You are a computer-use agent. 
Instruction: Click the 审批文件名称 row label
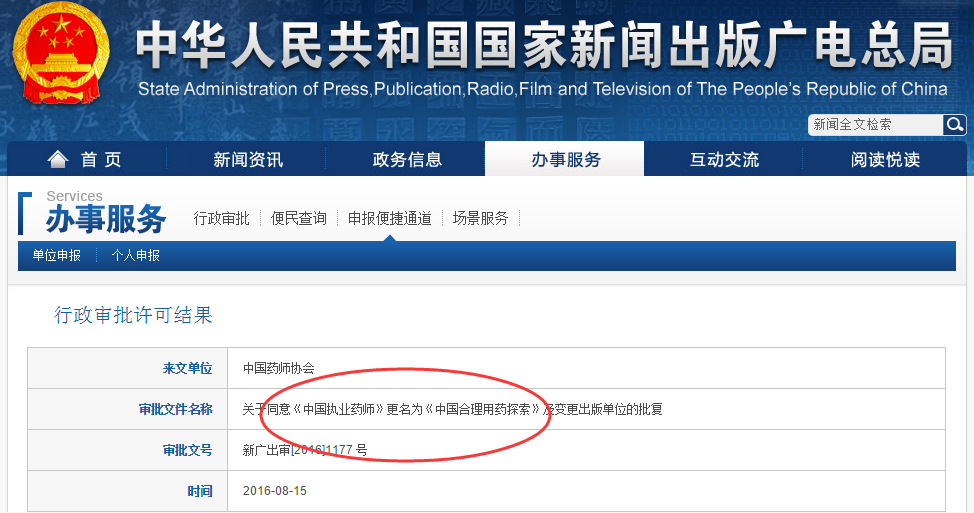[x=175, y=409]
